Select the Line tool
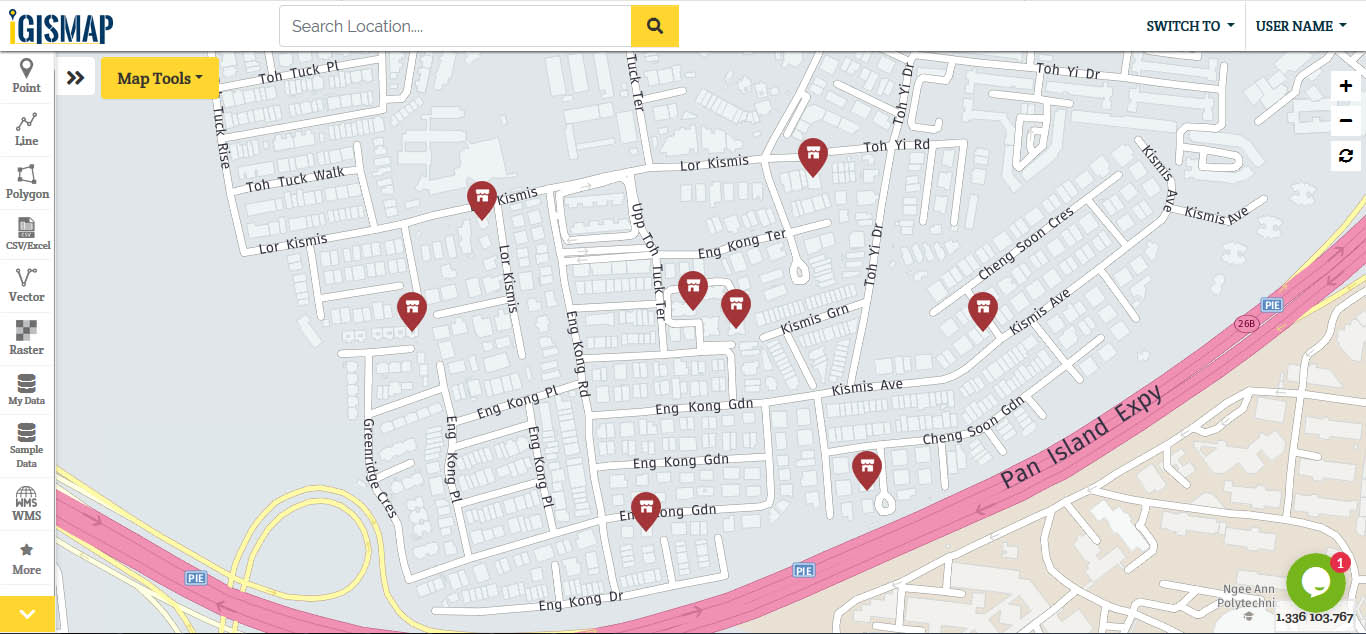 pyautogui.click(x=27, y=128)
